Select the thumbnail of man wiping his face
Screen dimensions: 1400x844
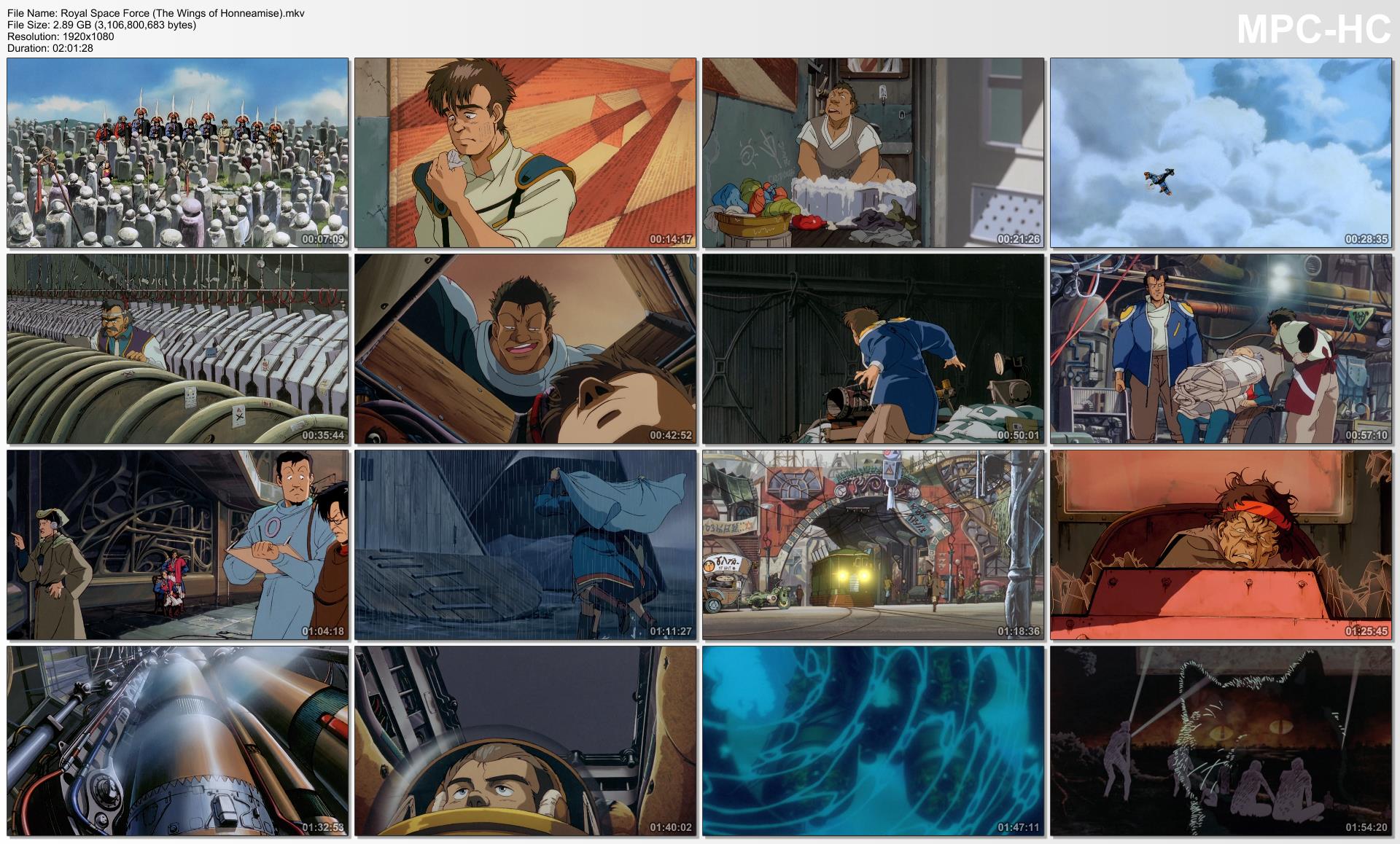526,153
